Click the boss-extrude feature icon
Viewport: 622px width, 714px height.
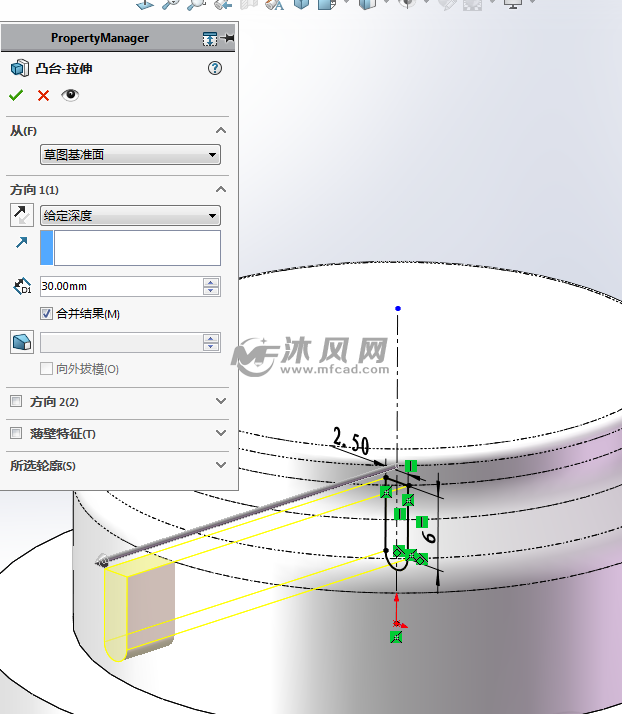tap(20, 68)
